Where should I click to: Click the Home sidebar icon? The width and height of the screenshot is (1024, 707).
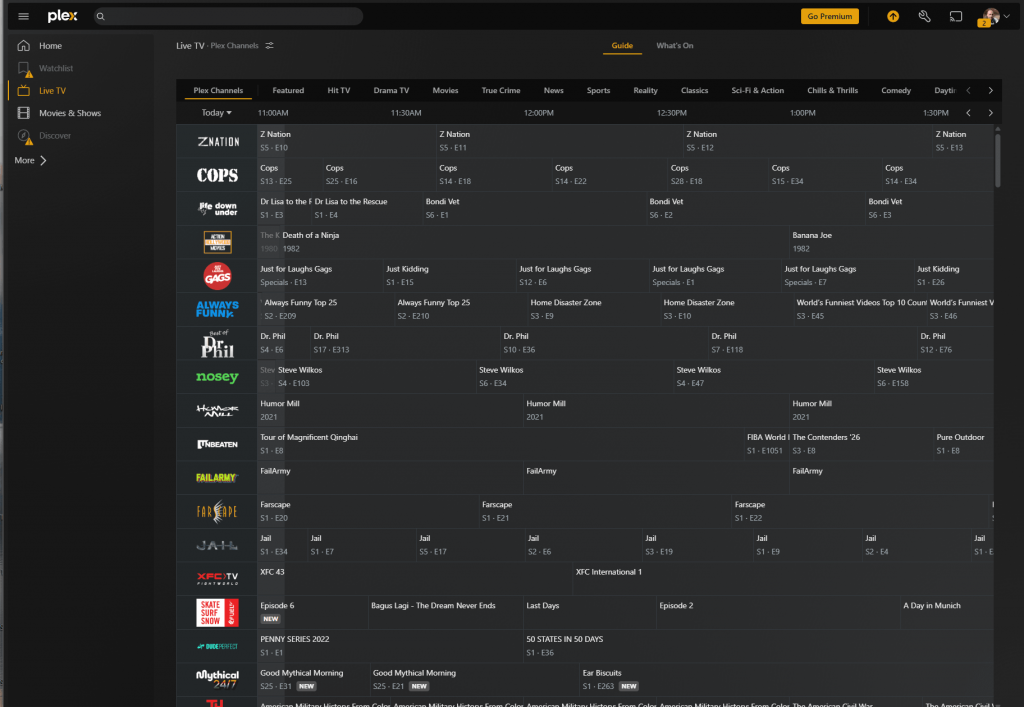(x=24, y=46)
